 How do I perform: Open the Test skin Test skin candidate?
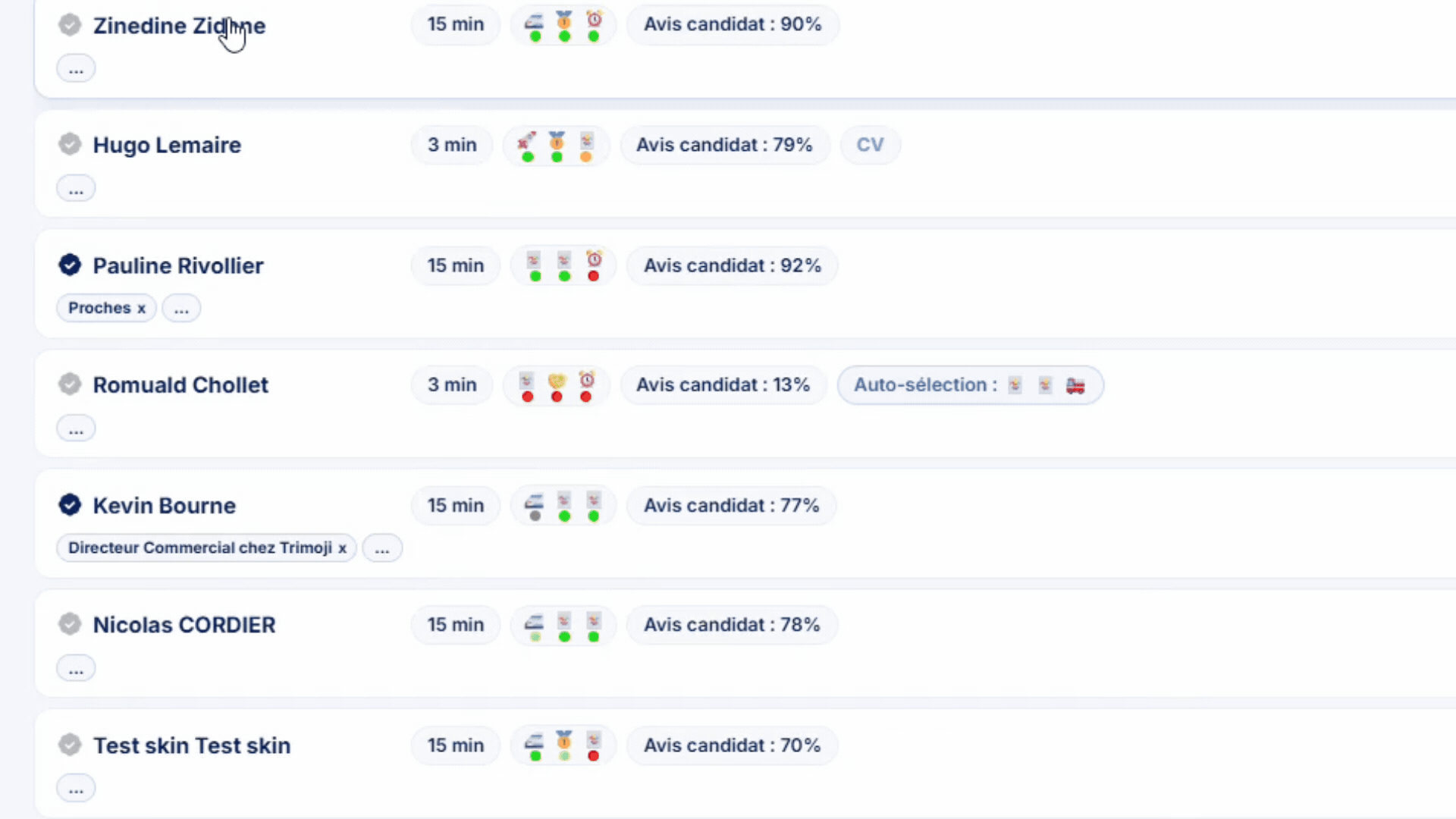click(x=192, y=745)
